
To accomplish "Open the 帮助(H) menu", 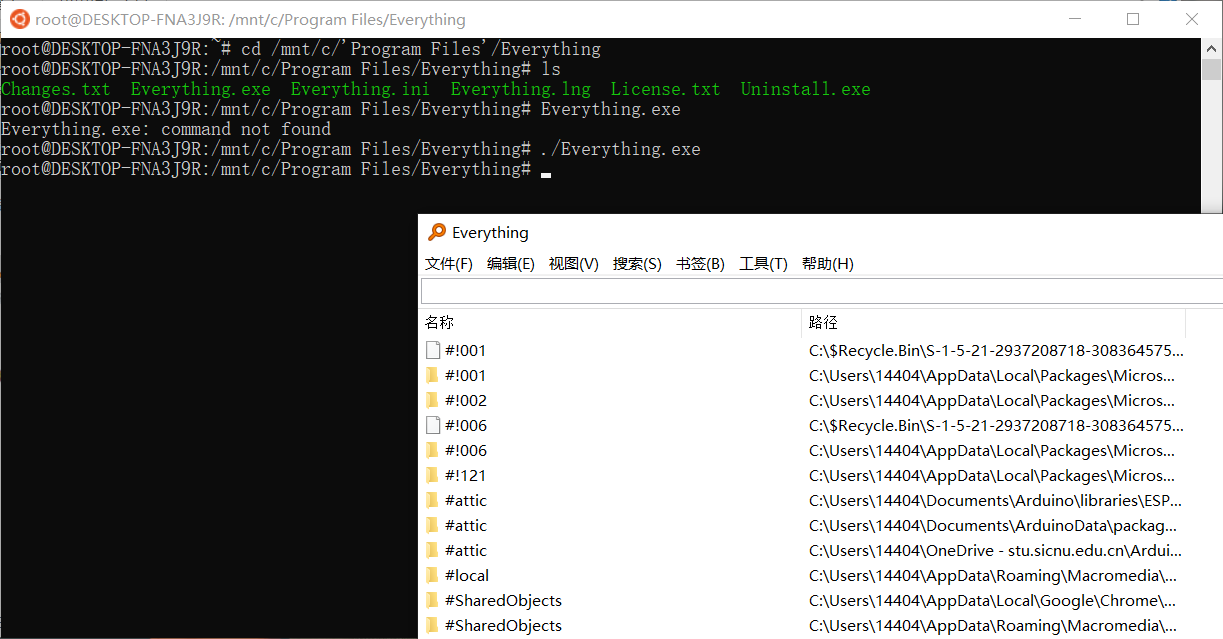I will click(826, 263).
